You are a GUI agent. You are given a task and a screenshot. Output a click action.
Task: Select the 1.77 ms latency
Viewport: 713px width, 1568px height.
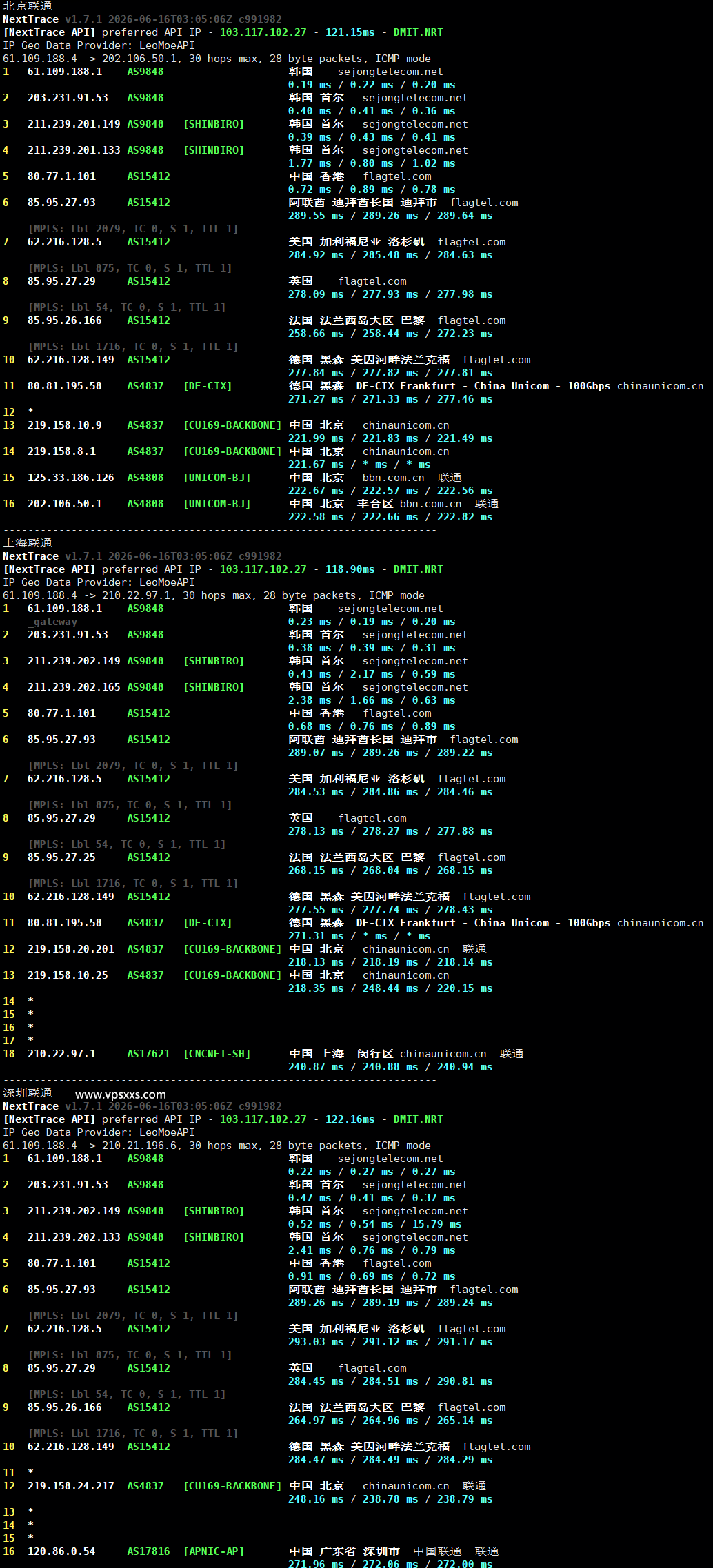coord(310,163)
